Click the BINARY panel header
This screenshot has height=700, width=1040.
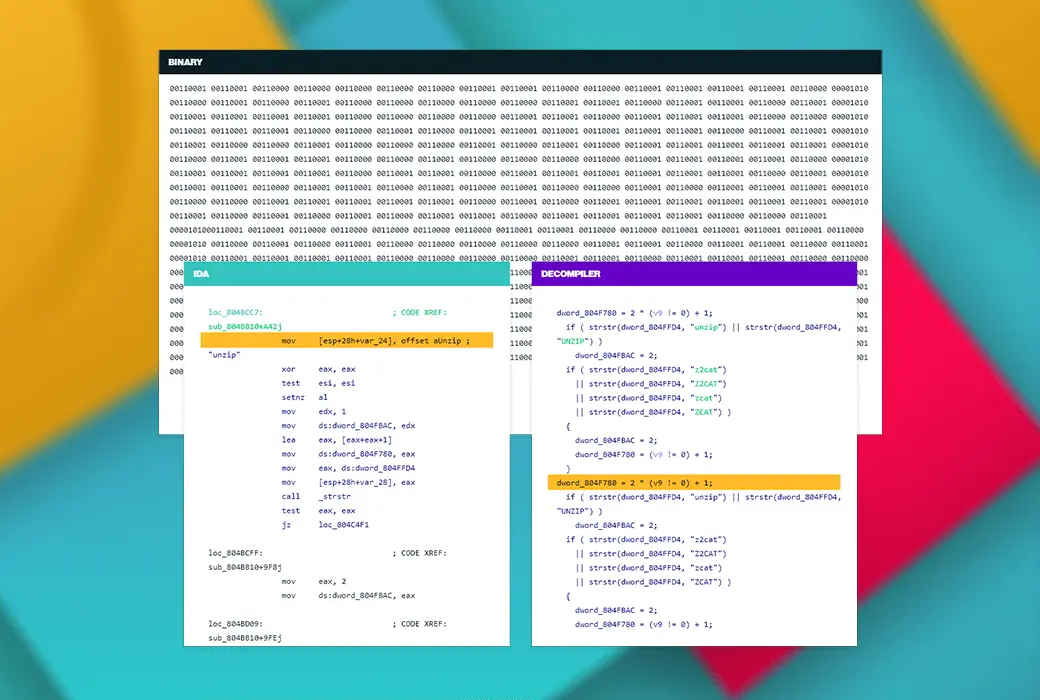point(520,62)
